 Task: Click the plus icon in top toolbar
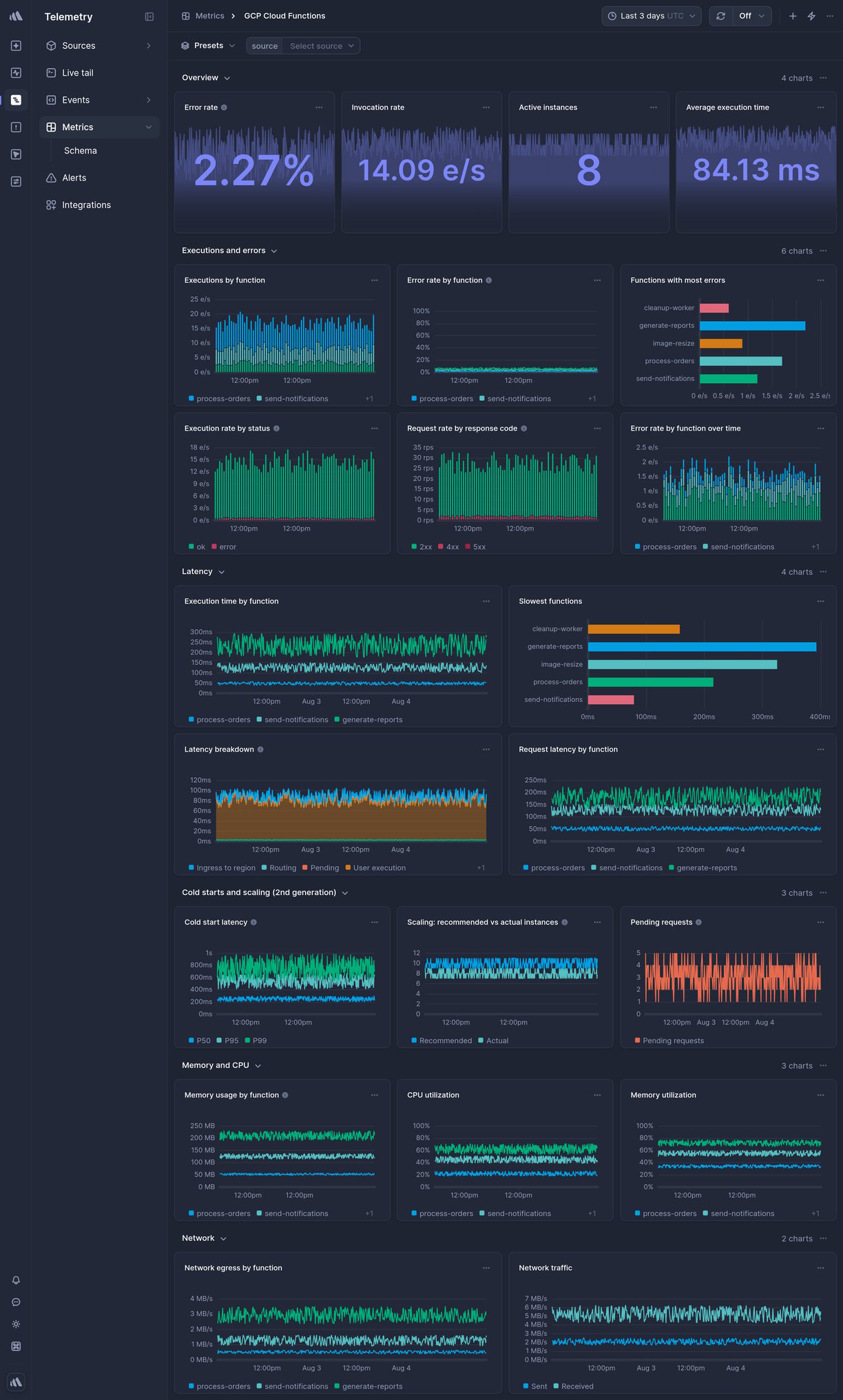[x=793, y=16]
